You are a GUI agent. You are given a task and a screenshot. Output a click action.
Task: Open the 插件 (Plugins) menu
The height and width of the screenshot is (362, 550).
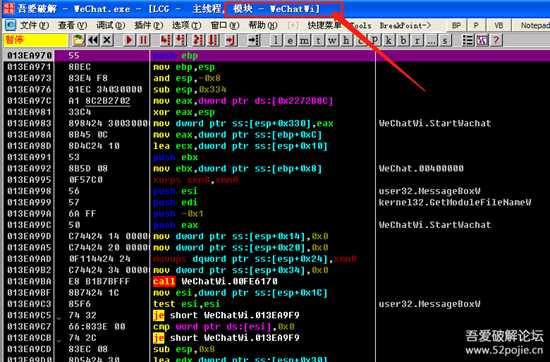[148, 26]
